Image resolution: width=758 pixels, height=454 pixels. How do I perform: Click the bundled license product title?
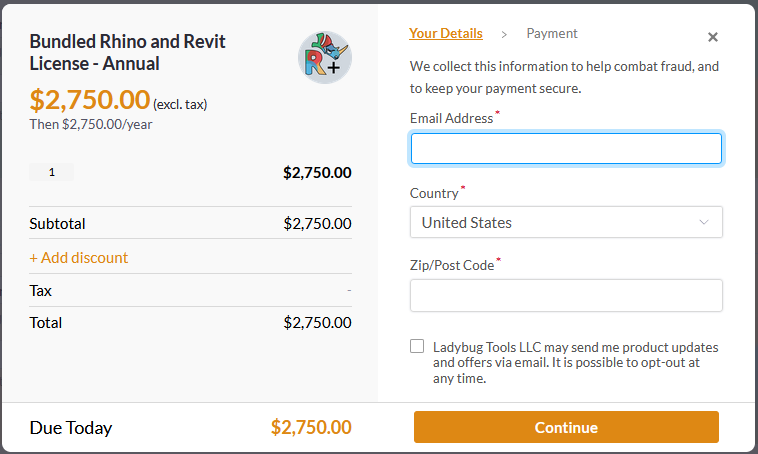[x=128, y=53]
